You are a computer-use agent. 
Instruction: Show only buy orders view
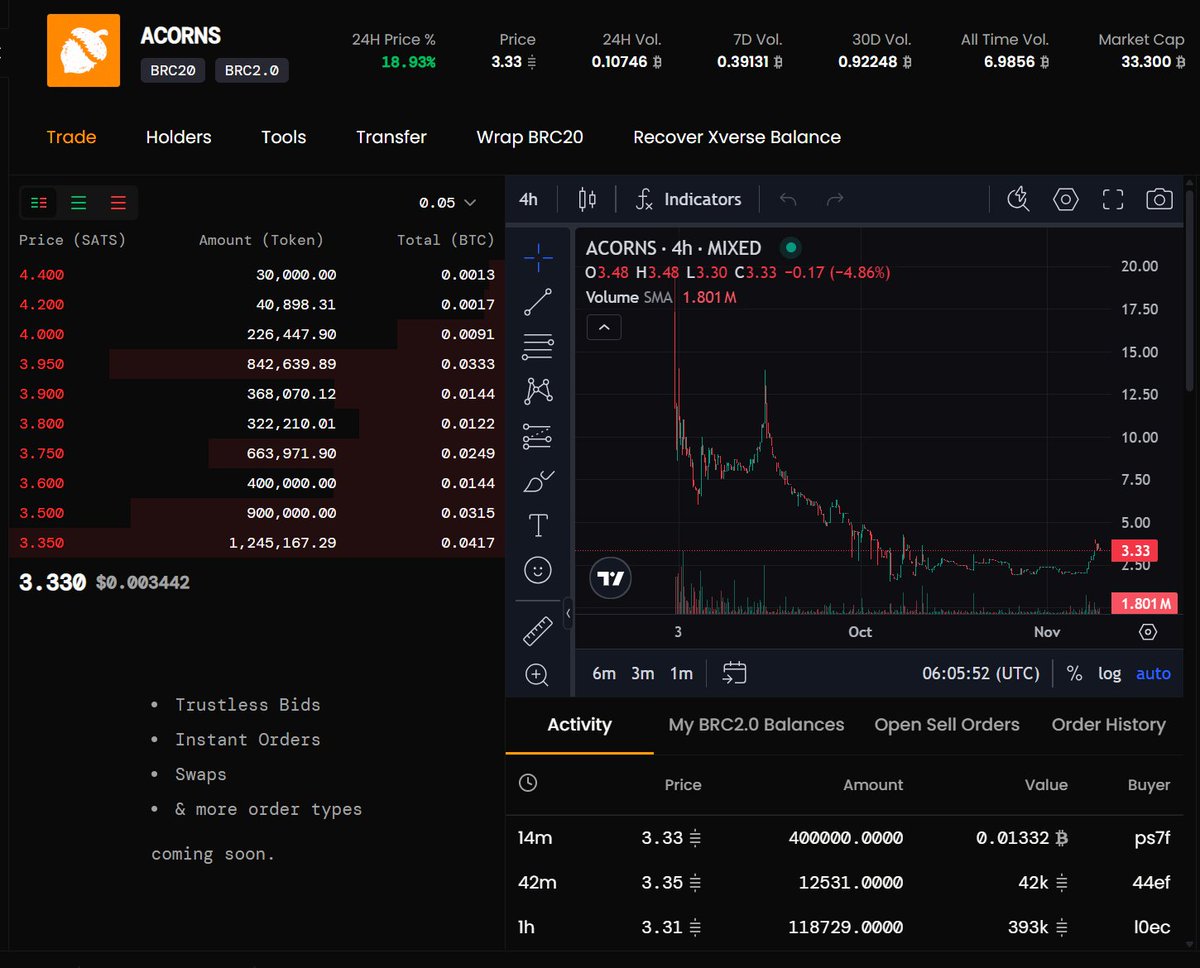[78, 203]
